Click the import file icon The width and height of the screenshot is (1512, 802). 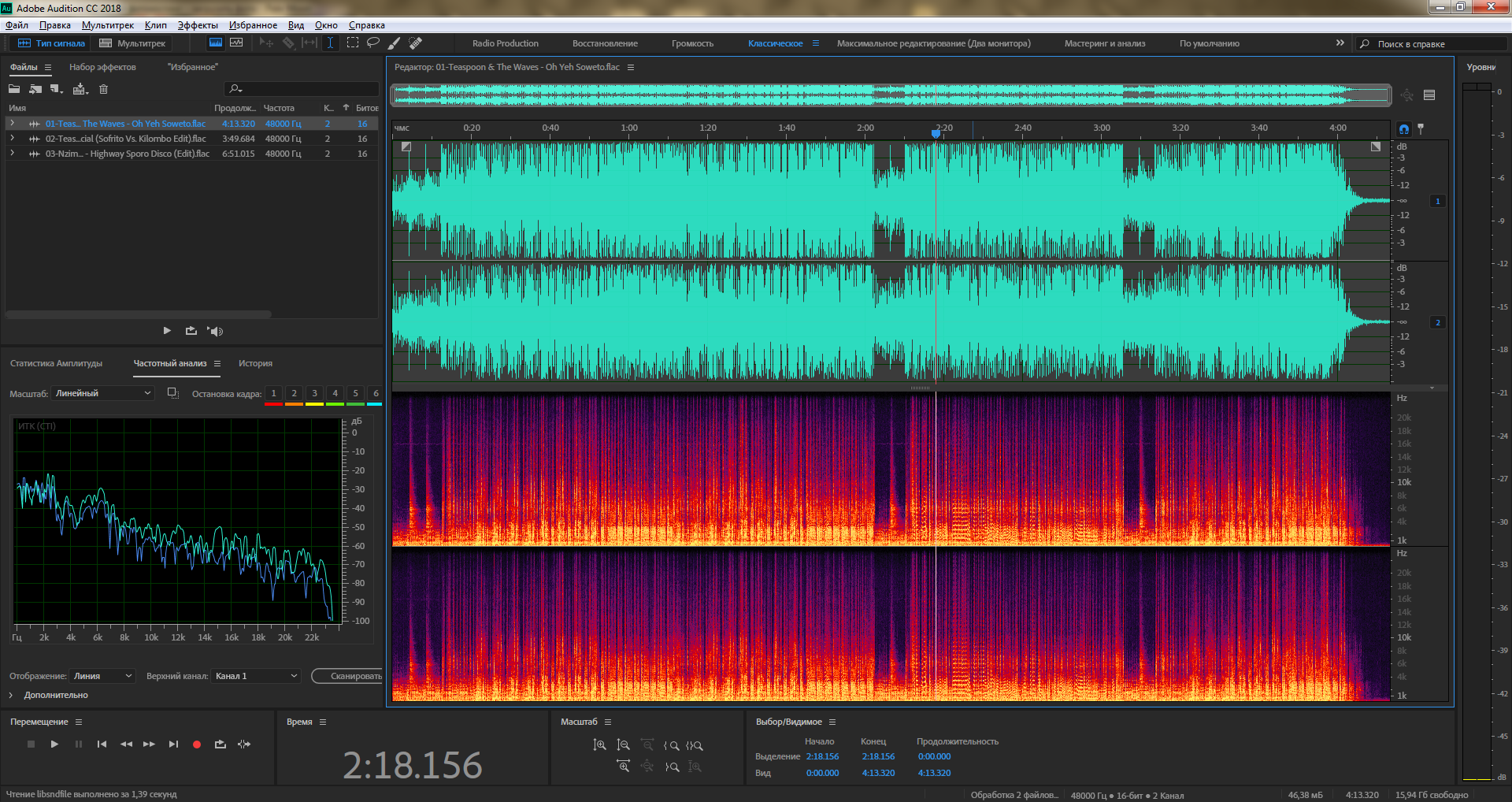(35, 89)
